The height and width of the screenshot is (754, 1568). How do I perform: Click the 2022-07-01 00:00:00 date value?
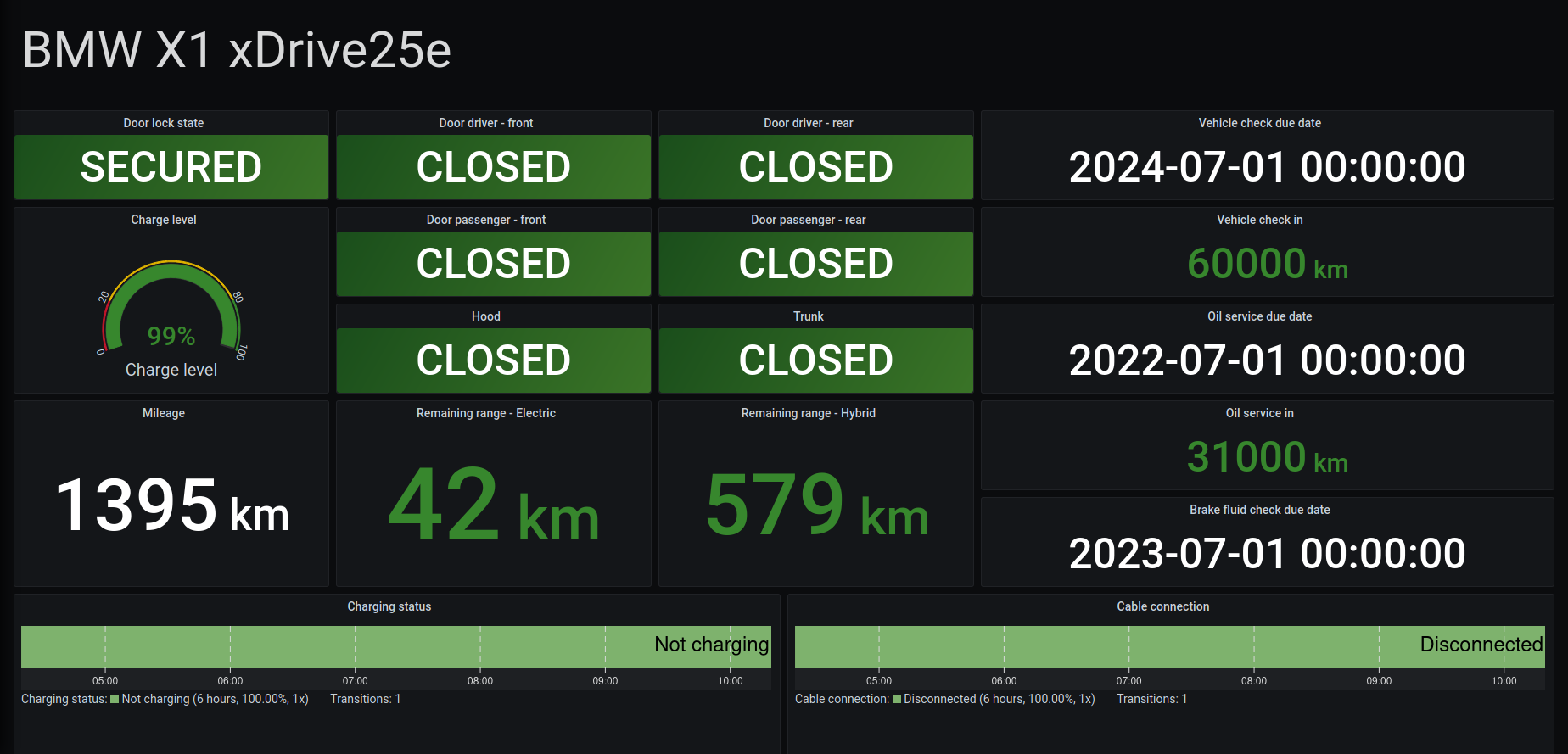(x=1268, y=360)
